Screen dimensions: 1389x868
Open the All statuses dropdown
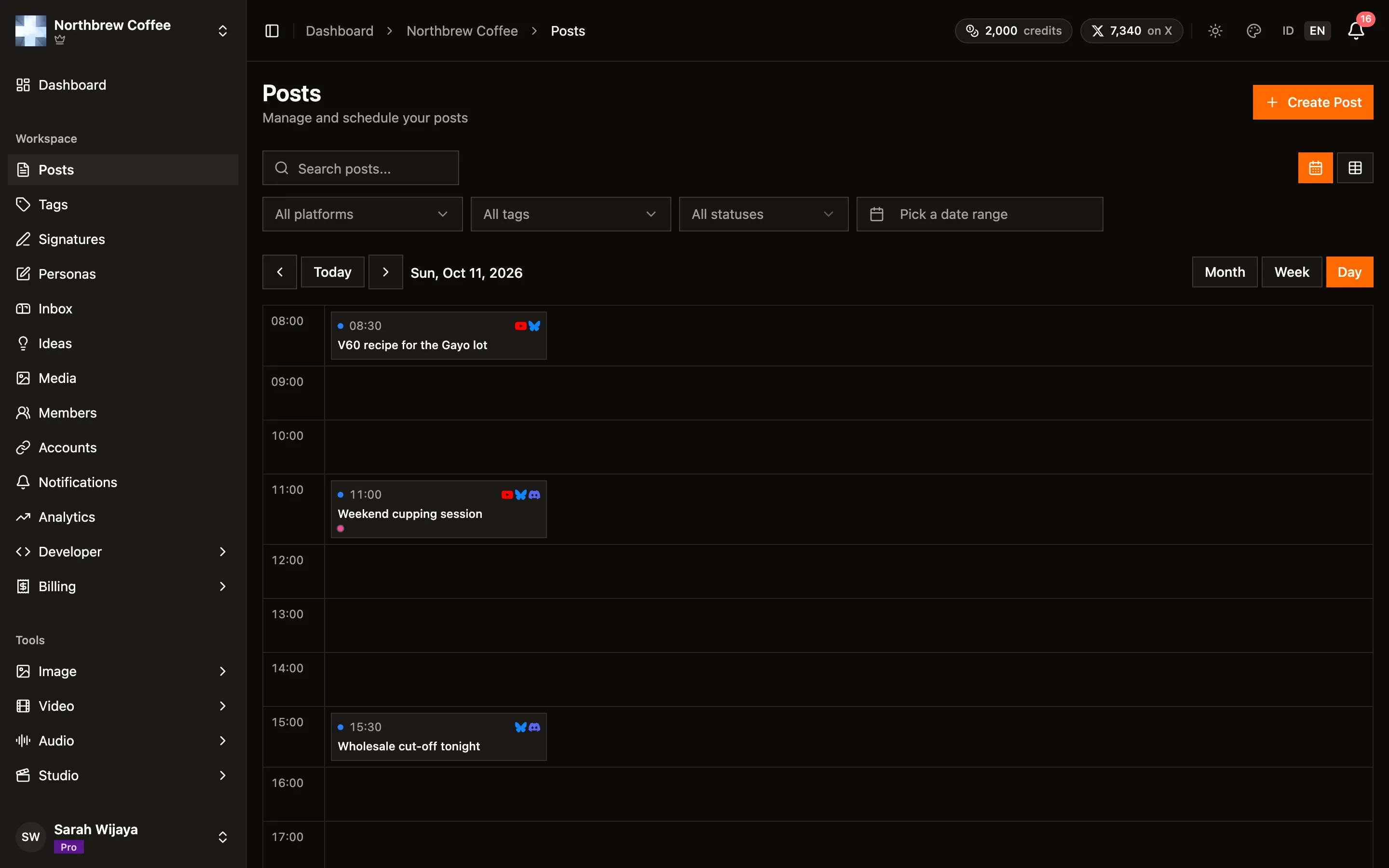pyautogui.click(x=763, y=214)
